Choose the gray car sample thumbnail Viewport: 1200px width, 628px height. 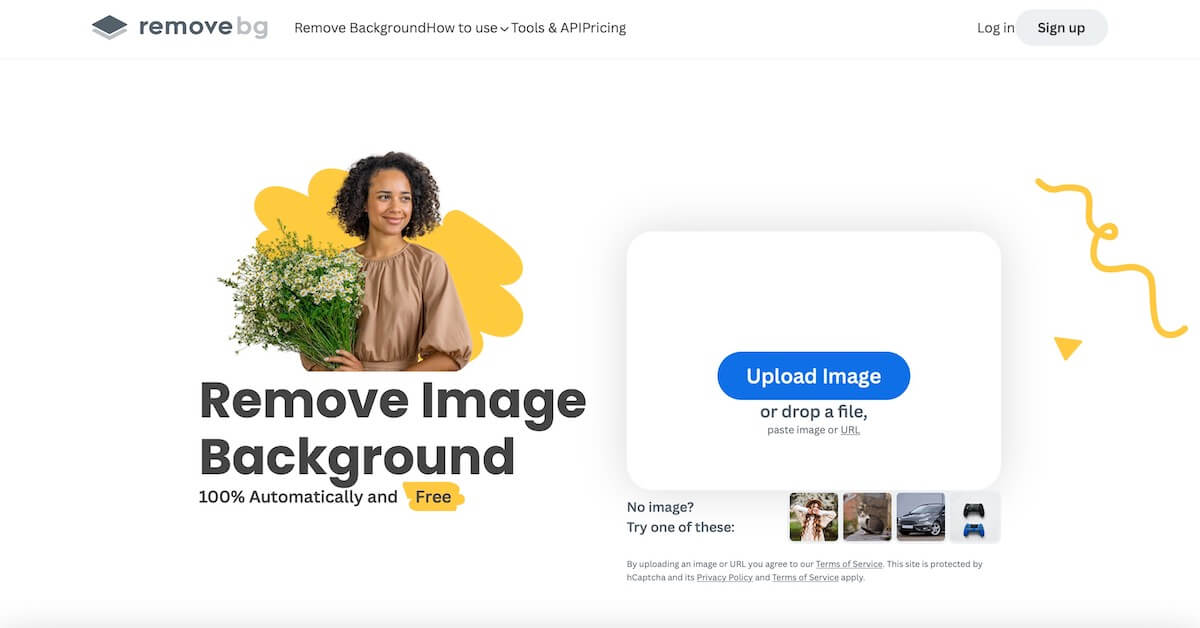point(920,517)
